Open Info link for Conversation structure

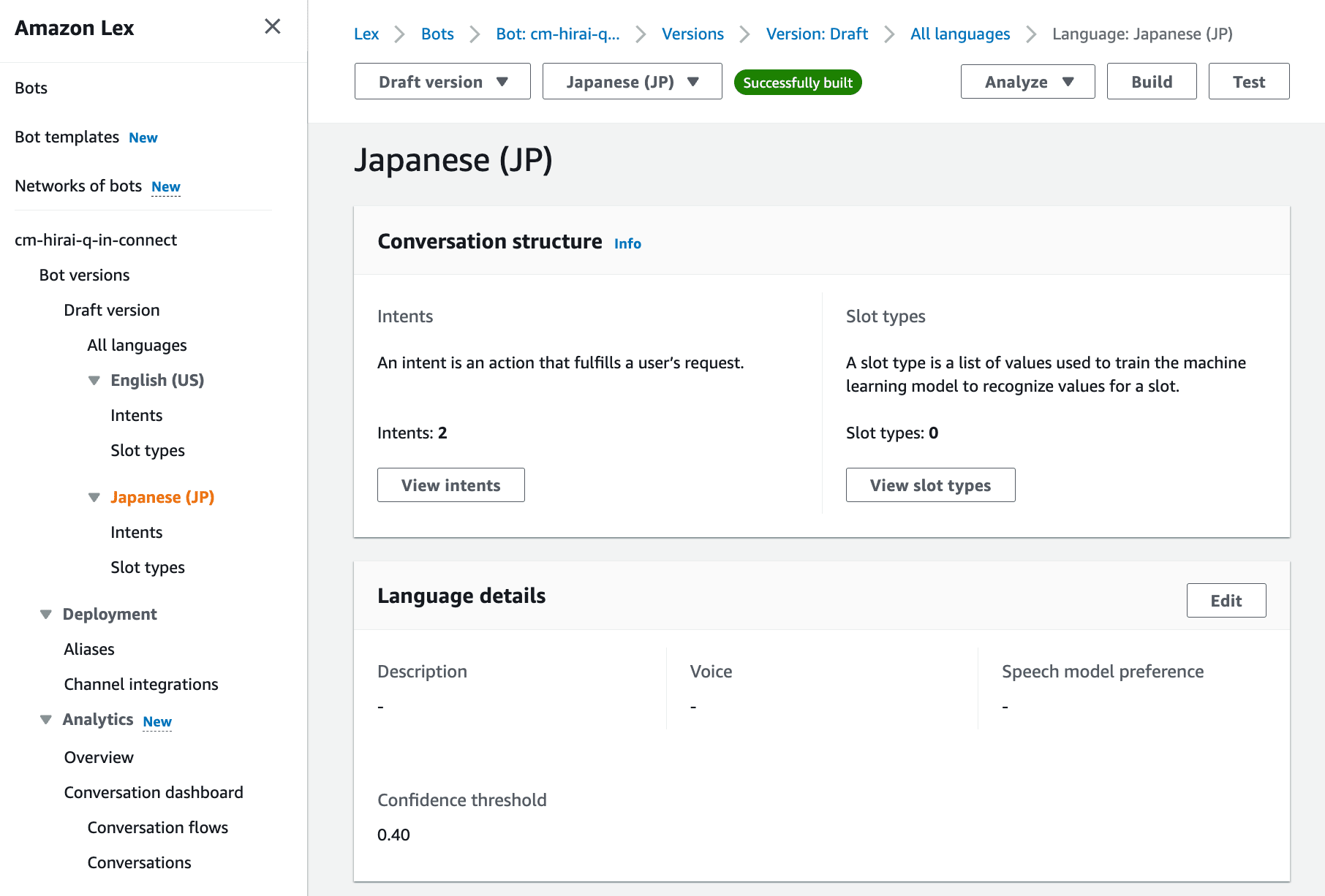[x=627, y=244]
